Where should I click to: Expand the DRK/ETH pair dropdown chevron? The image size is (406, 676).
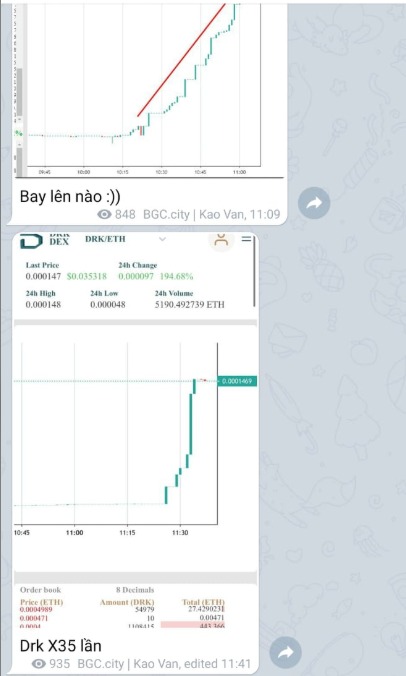[162, 239]
